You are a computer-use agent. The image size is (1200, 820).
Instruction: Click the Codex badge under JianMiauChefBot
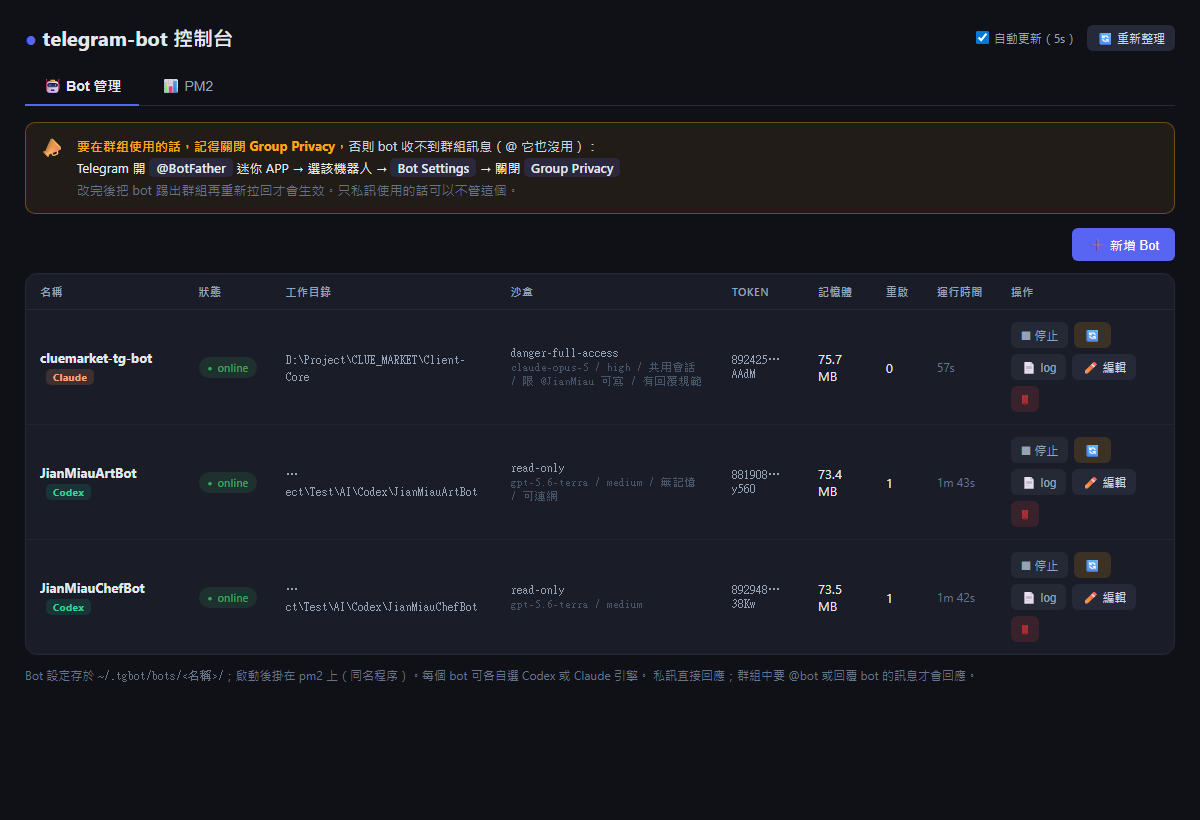68,607
